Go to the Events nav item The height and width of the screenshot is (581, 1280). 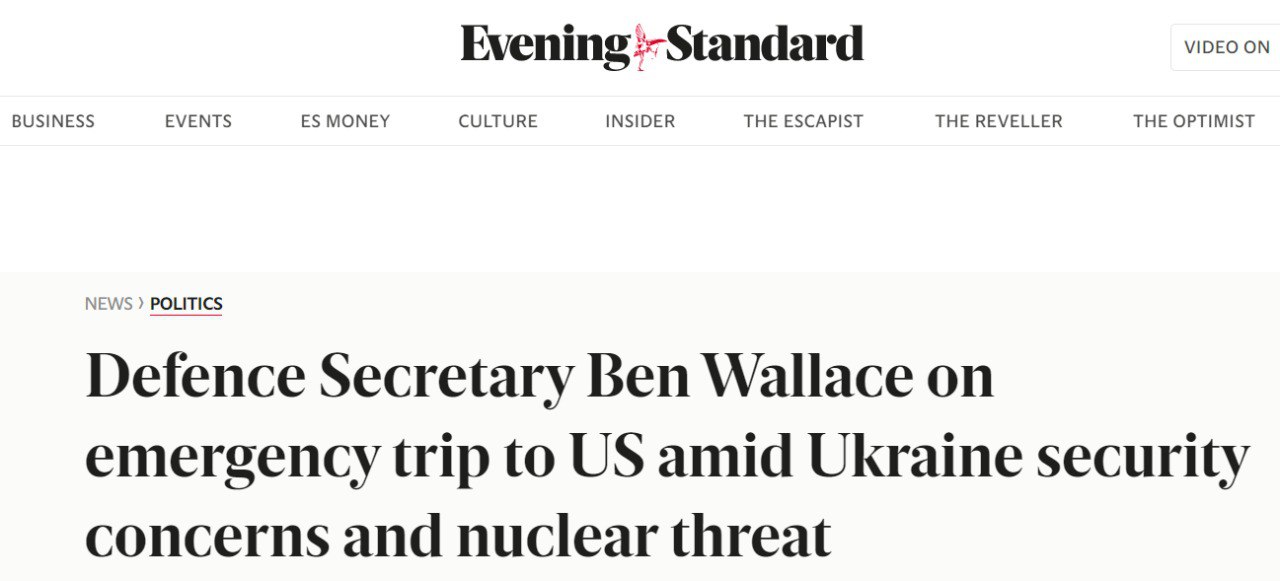coord(198,121)
